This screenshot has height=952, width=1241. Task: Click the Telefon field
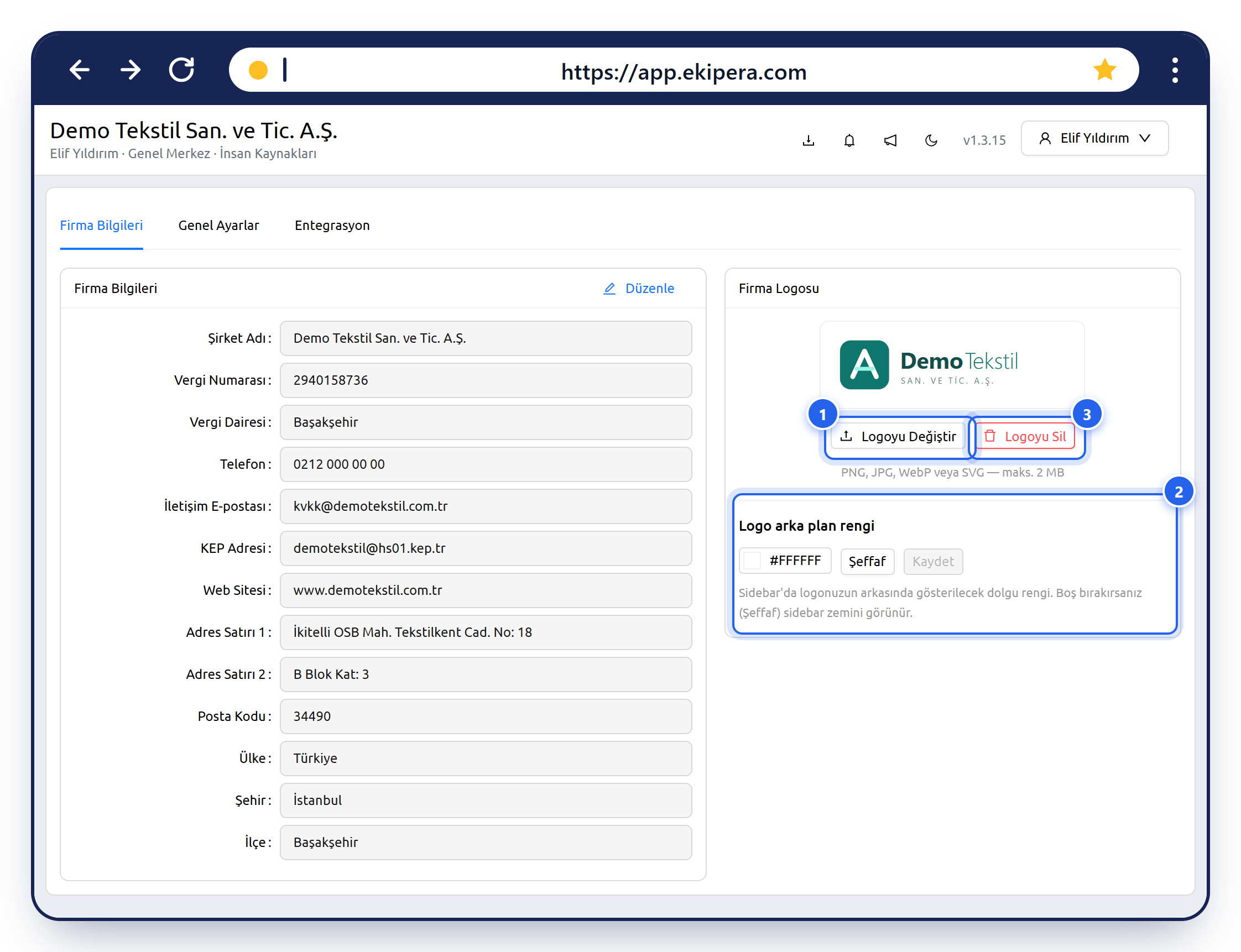pos(486,464)
